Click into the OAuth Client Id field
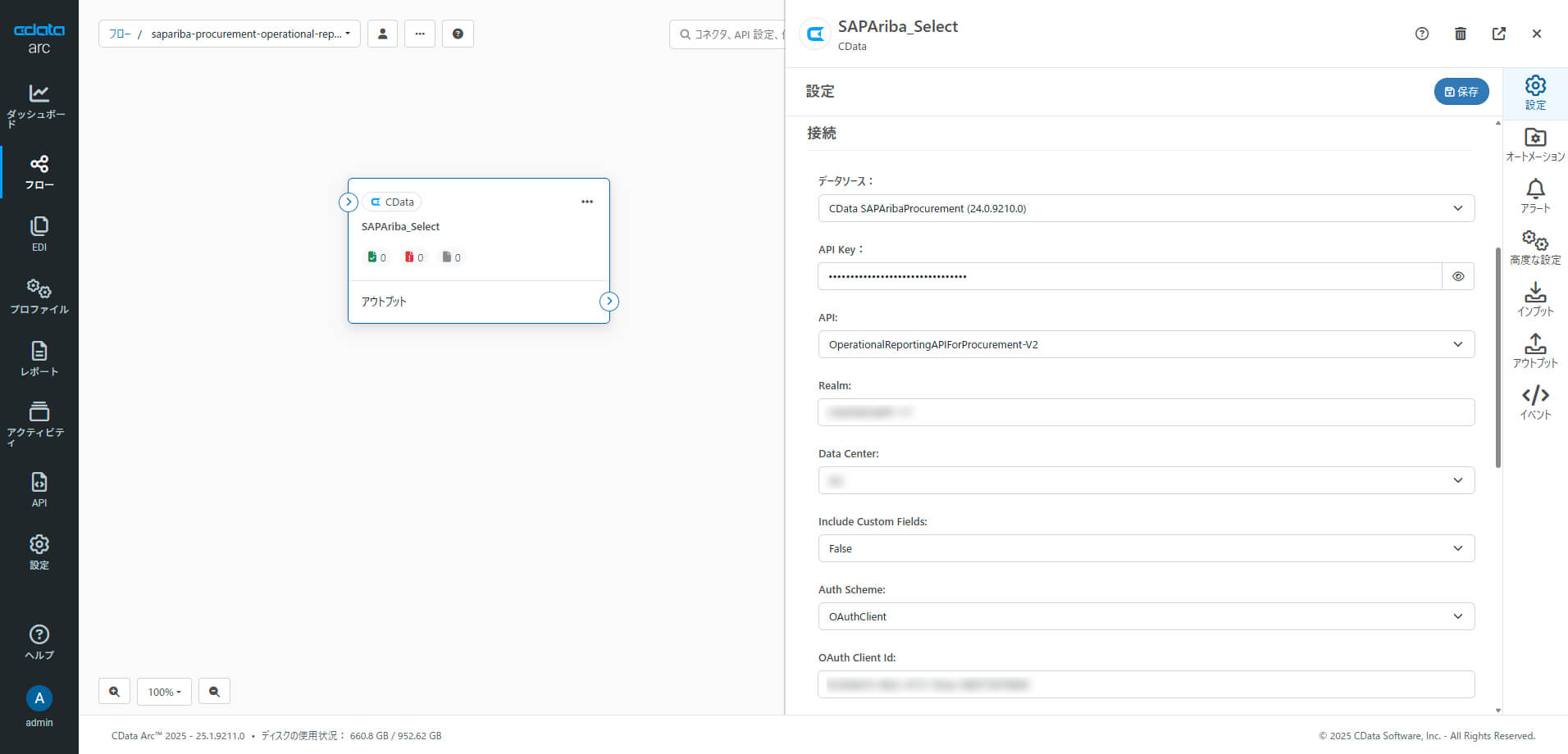This screenshot has width=1568, height=754. (1146, 684)
